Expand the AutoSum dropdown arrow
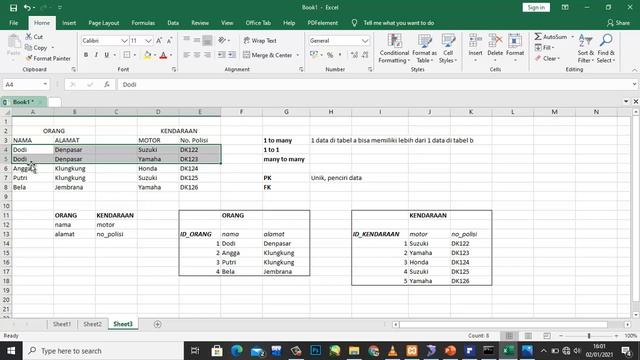This screenshot has width=640, height=360. [x=572, y=37]
